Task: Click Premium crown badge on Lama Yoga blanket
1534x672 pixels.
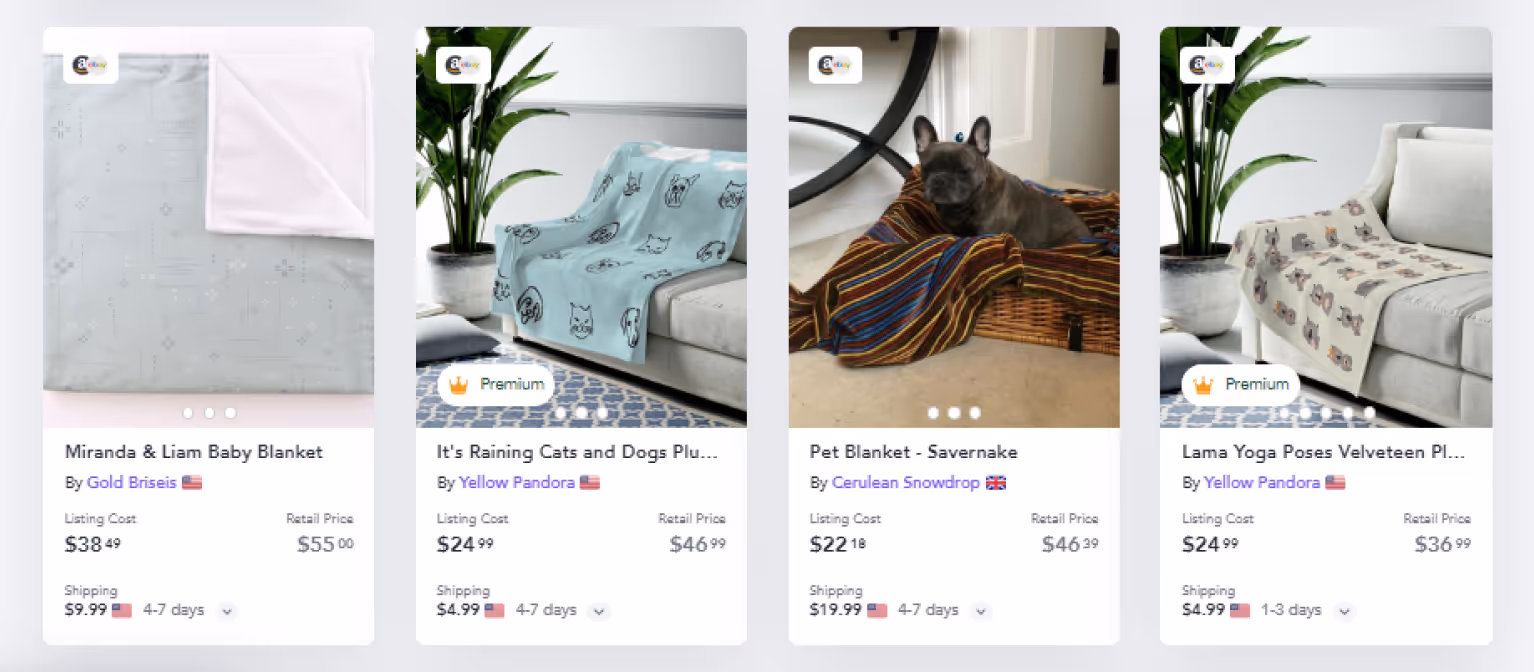Action: (1240, 385)
